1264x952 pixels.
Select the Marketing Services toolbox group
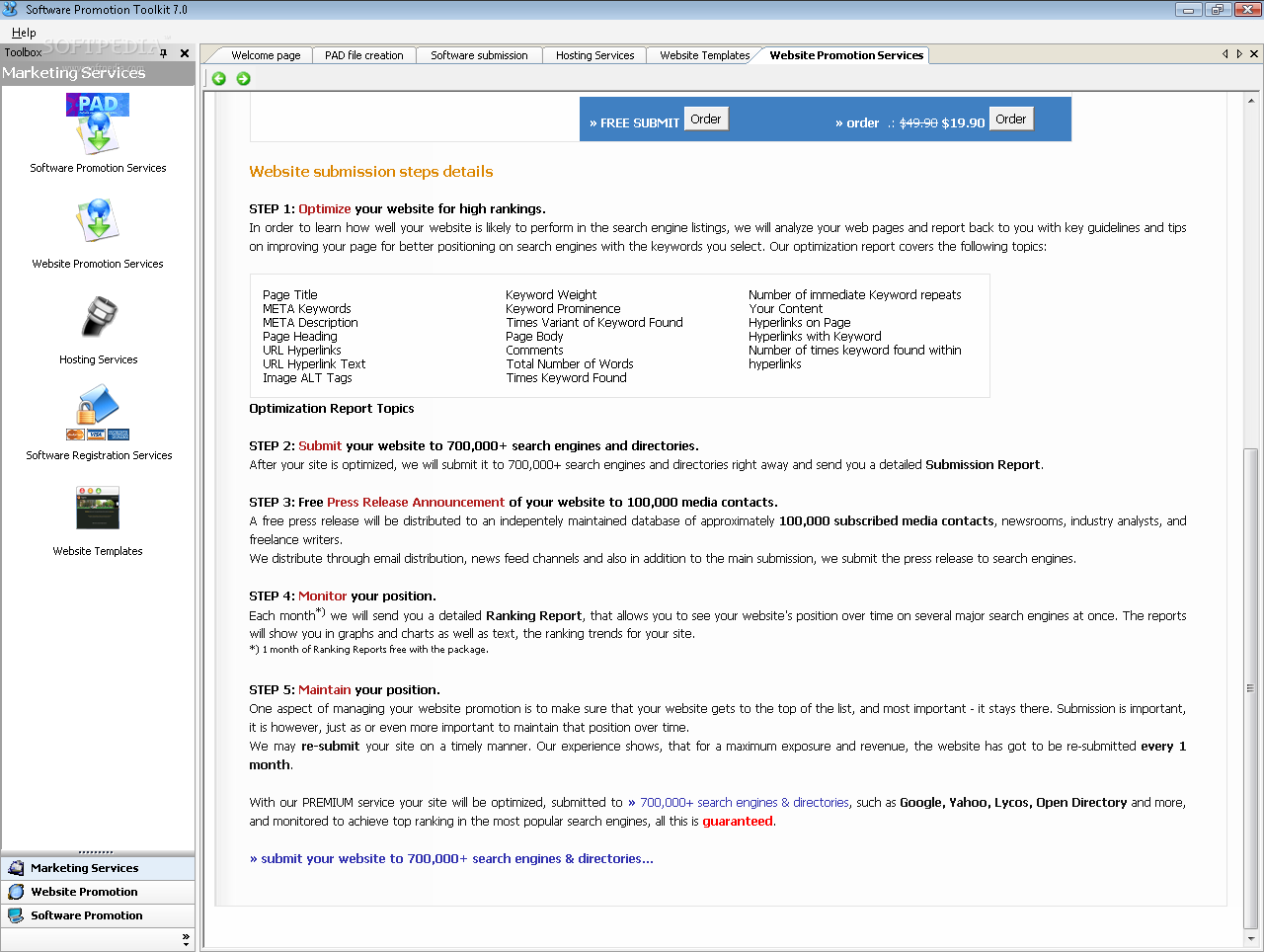click(x=98, y=868)
